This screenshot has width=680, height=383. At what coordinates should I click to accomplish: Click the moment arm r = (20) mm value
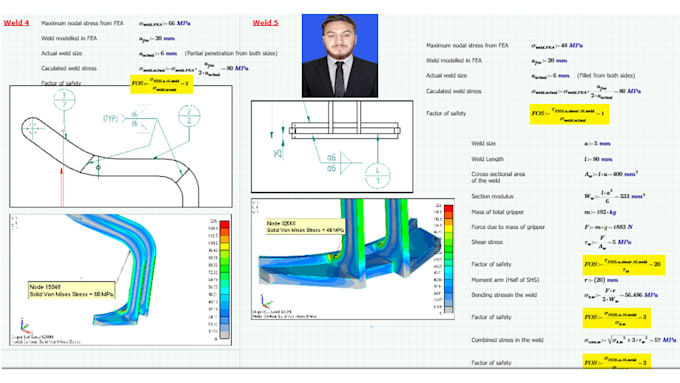coord(601,280)
